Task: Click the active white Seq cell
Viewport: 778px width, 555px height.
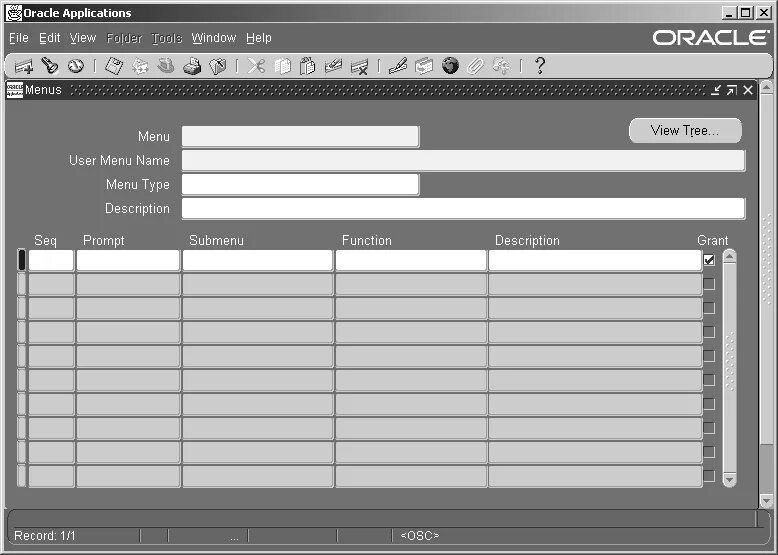Action: (x=51, y=260)
